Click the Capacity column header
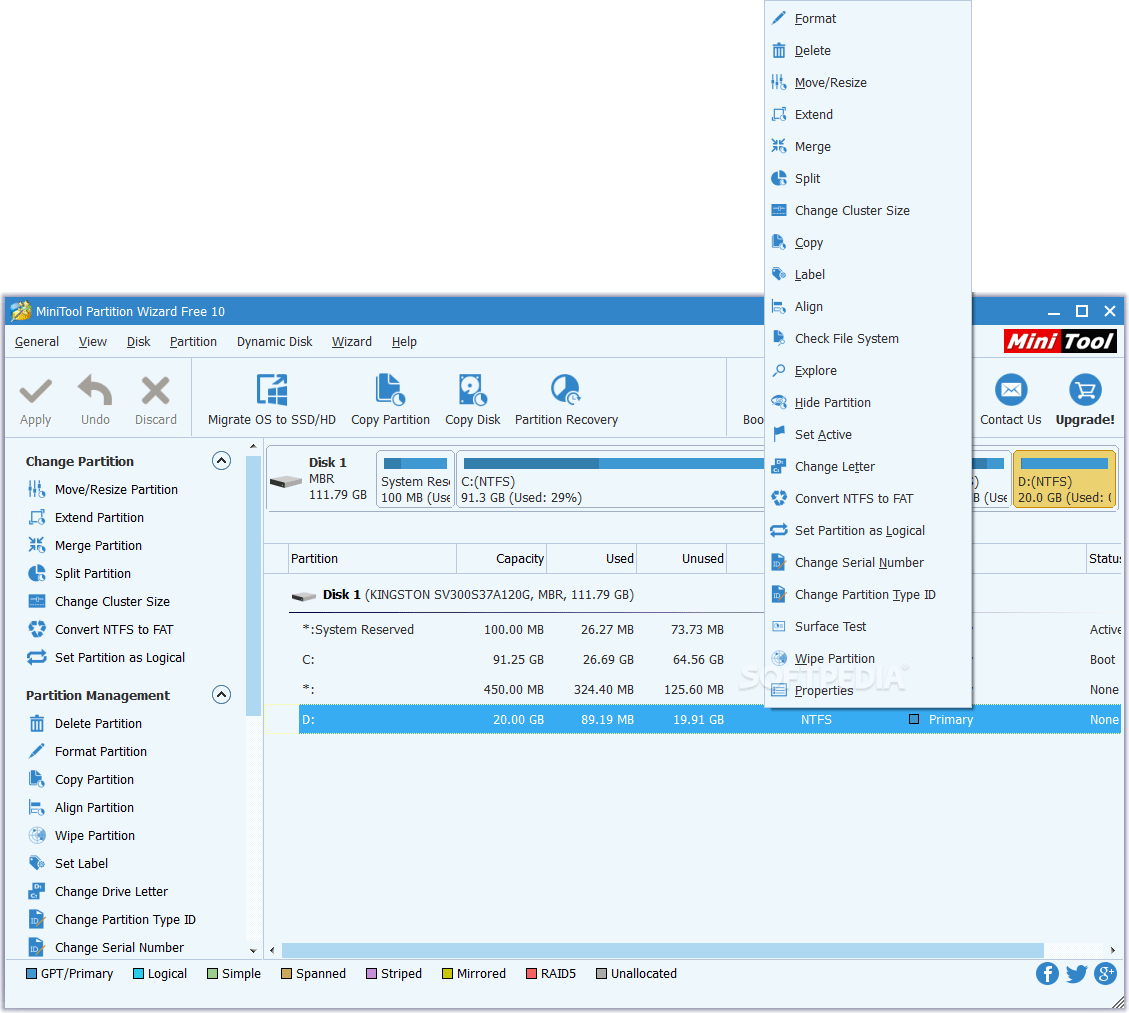The image size is (1129, 1013). [x=502, y=559]
